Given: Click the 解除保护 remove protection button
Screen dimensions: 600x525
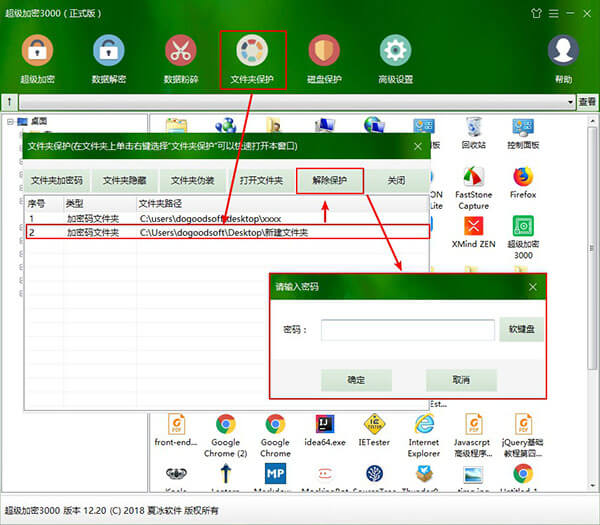Looking at the screenshot, I should tap(329, 180).
